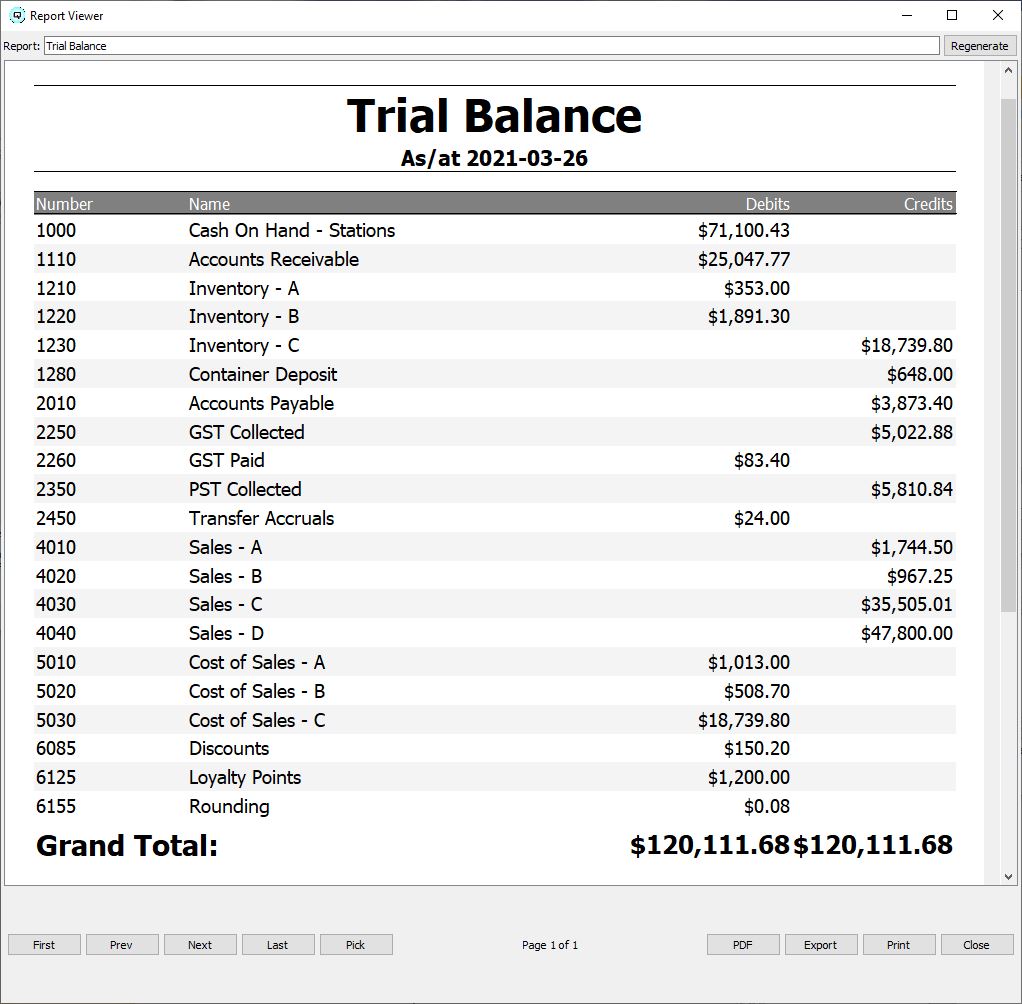Click the Export button
This screenshot has width=1022, height=1004.
[821, 945]
